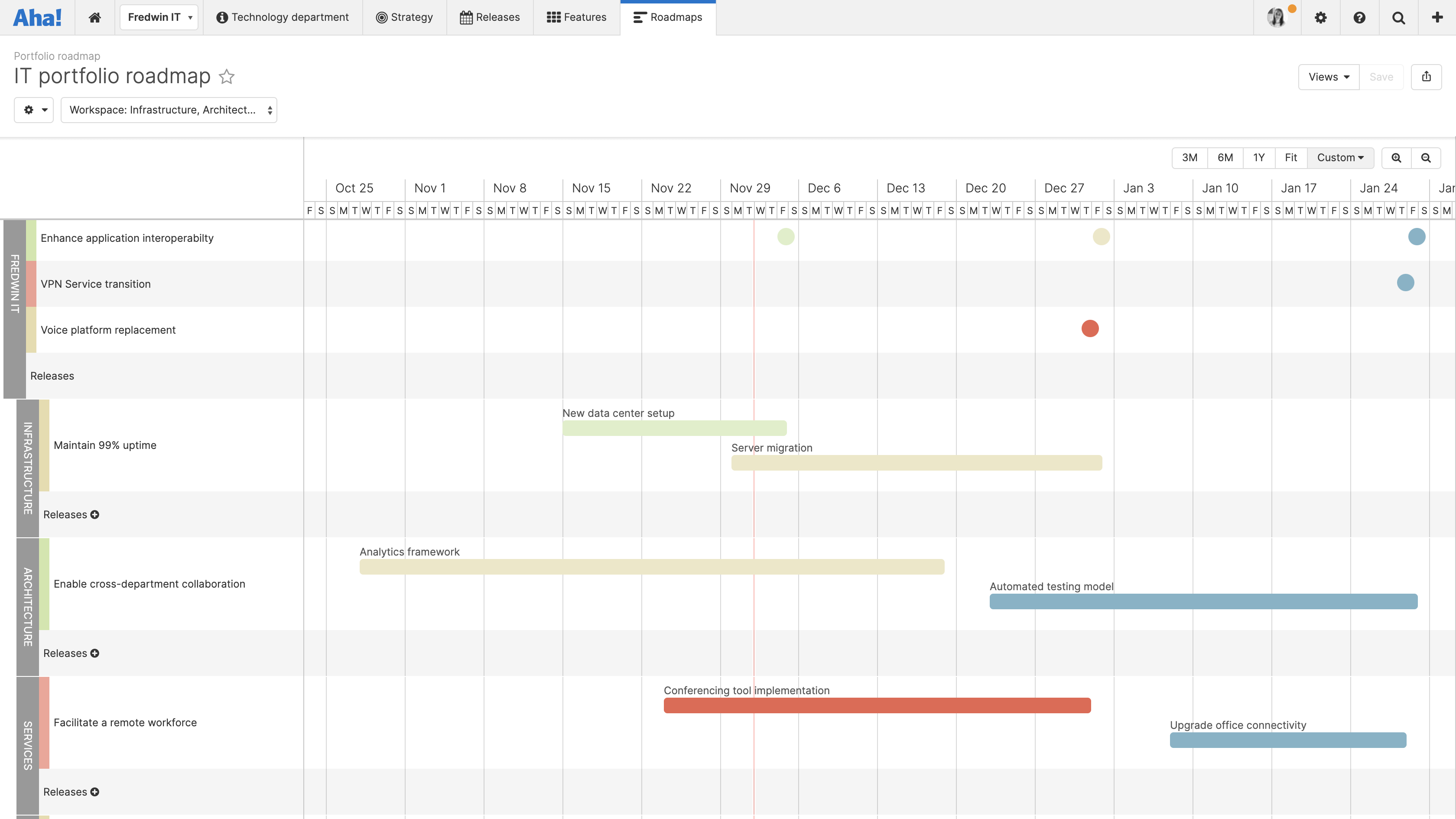Zoom in using the magnifier plus icon
Viewport: 1456px width, 819px height.
1396,158
